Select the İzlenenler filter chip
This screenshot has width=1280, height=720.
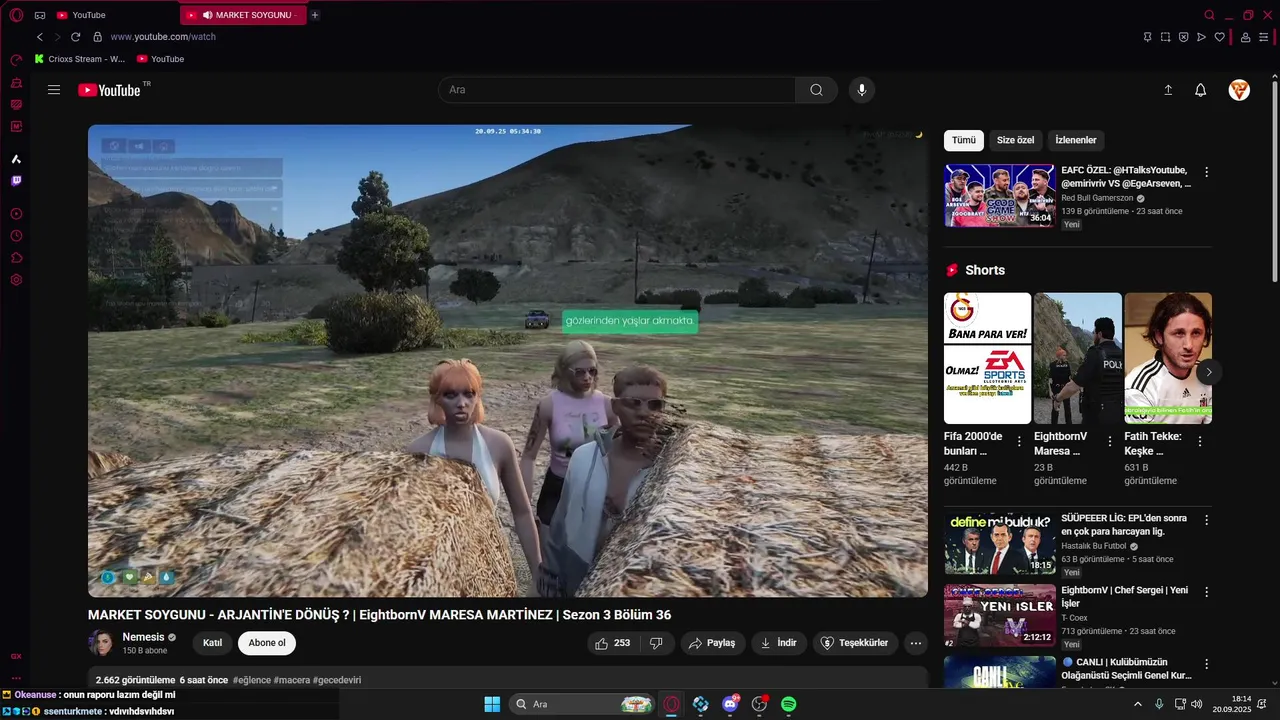tap(1076, 140)
